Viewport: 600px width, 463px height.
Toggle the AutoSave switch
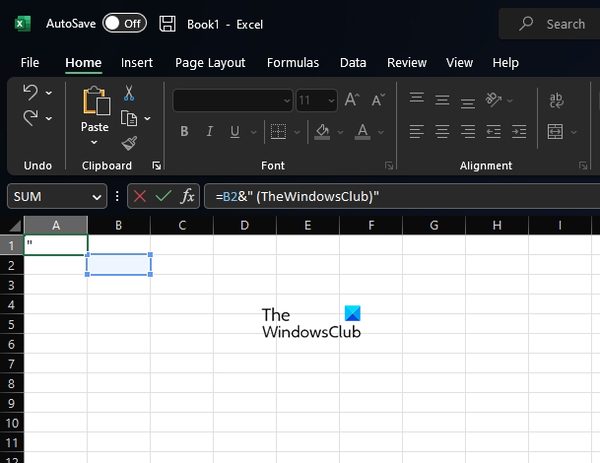coord(124,24)
